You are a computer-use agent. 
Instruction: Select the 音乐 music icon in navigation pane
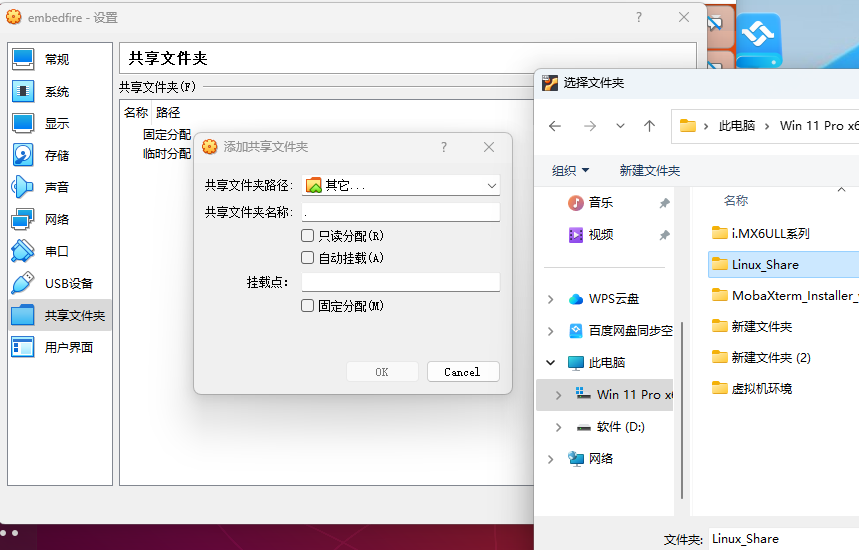click(x=575, y=203)
